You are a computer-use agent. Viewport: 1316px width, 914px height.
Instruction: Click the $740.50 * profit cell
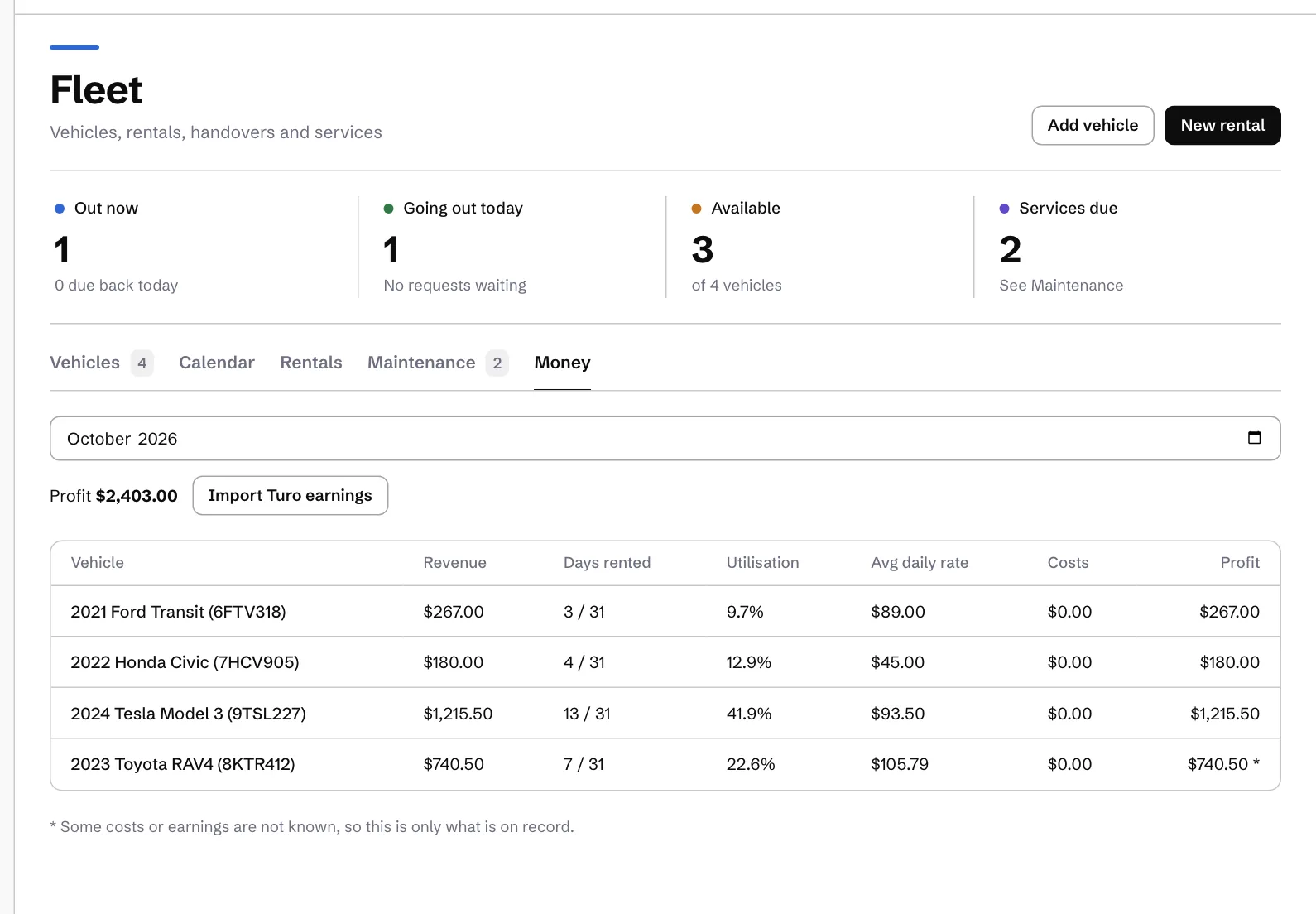pyautogui.click(x=1223, y=764)
